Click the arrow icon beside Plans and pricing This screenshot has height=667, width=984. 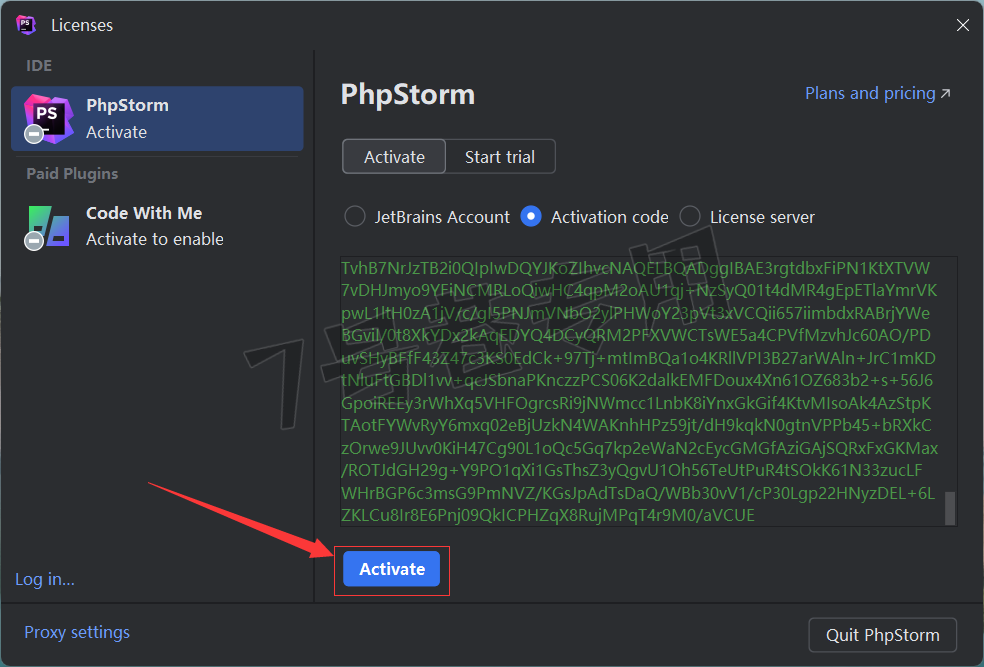coord(946,93)
